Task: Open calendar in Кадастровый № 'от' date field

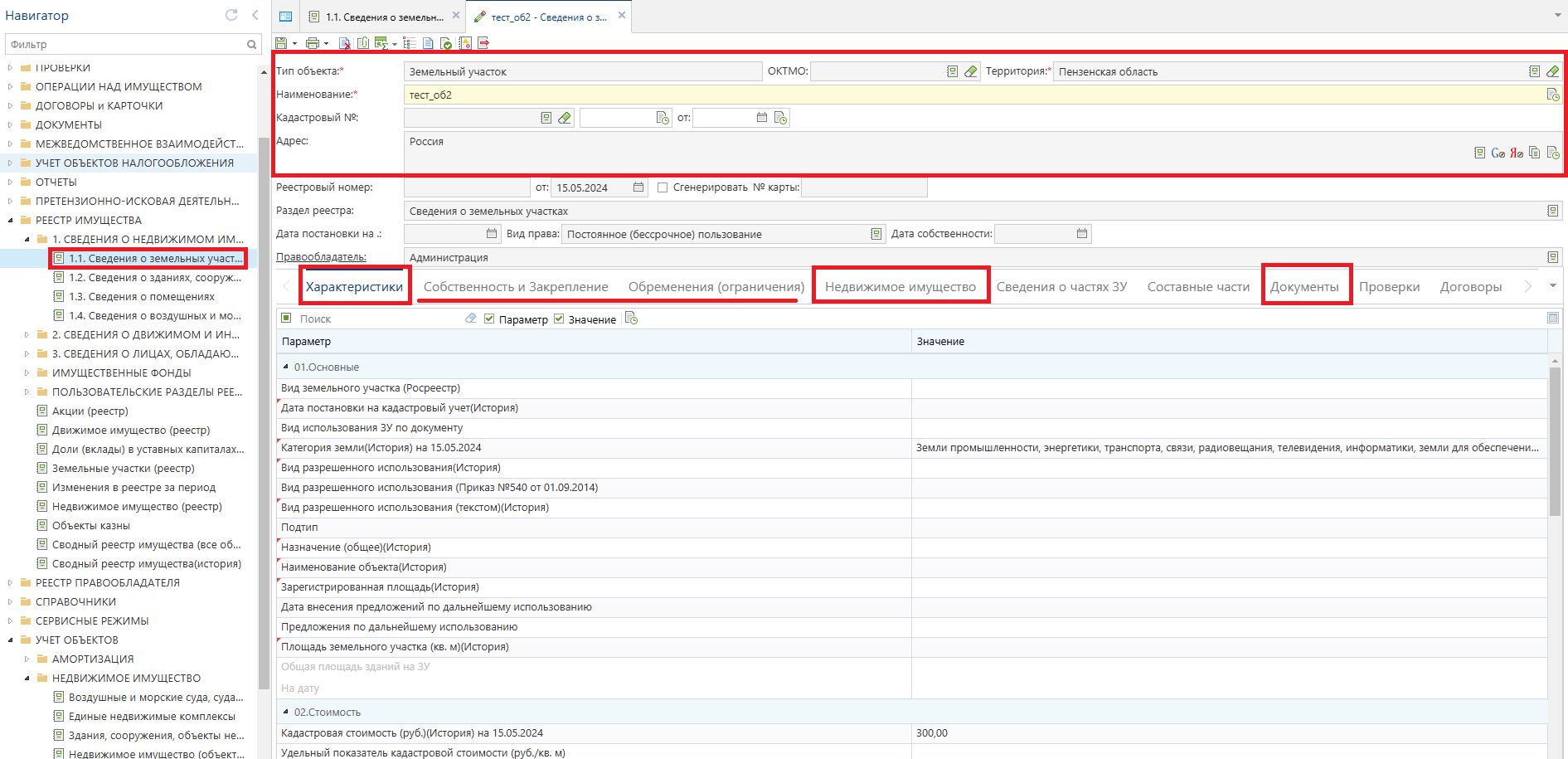Action: click(761, 118)
